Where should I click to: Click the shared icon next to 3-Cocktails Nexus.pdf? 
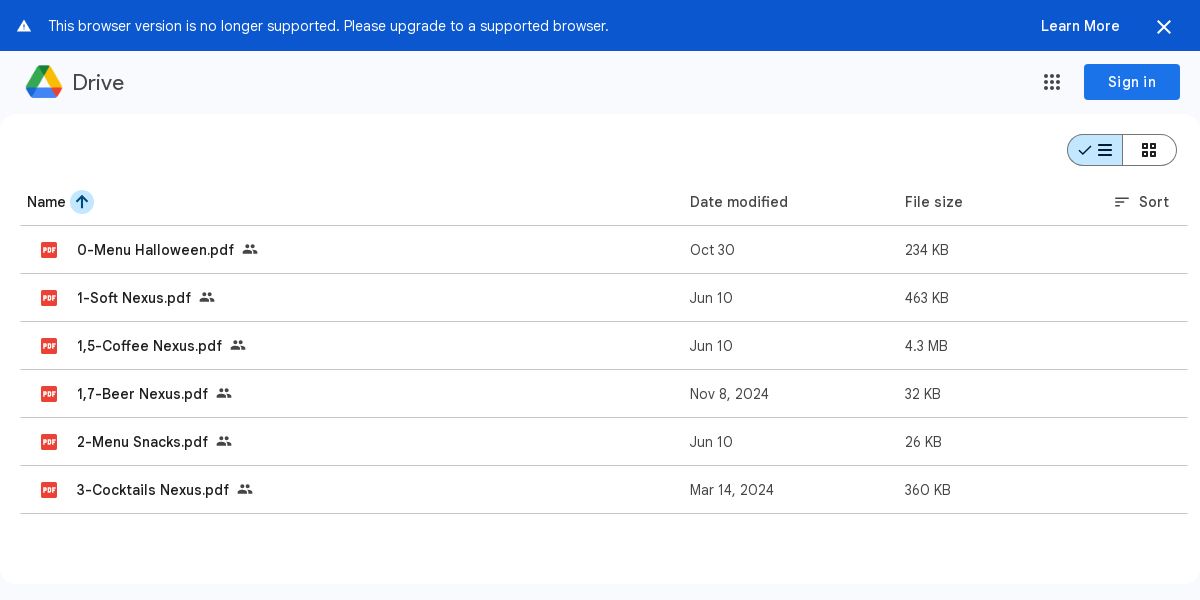(x=245, y=490)
